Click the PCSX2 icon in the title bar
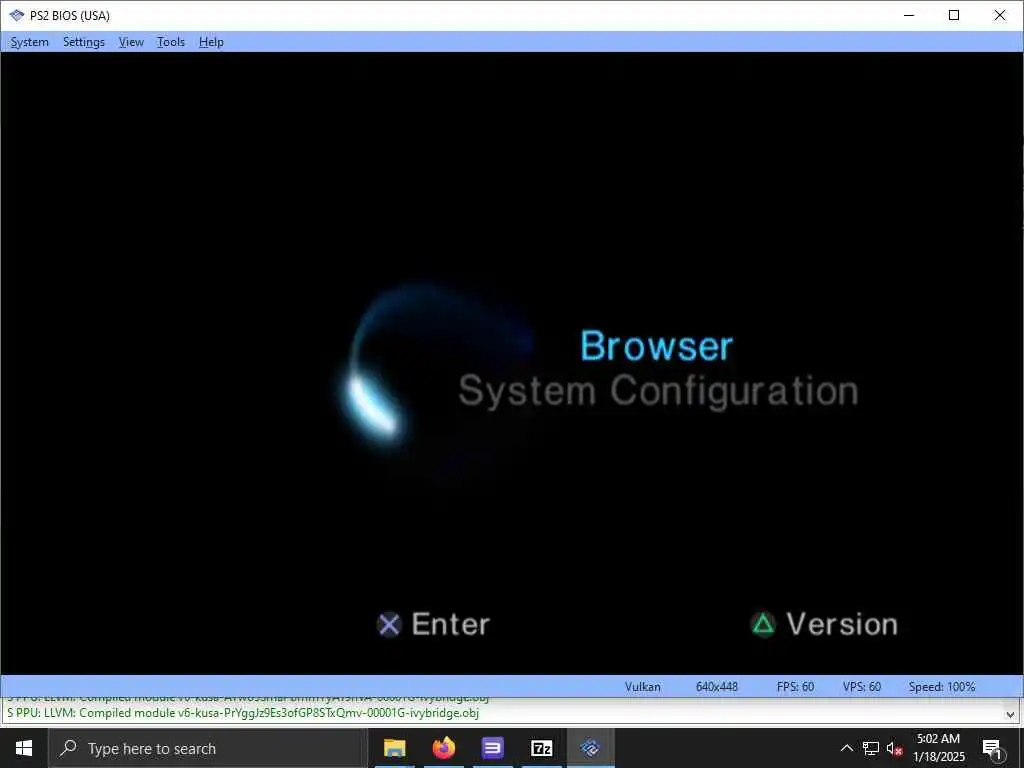 pyautogui.click(x=16, y=15)
